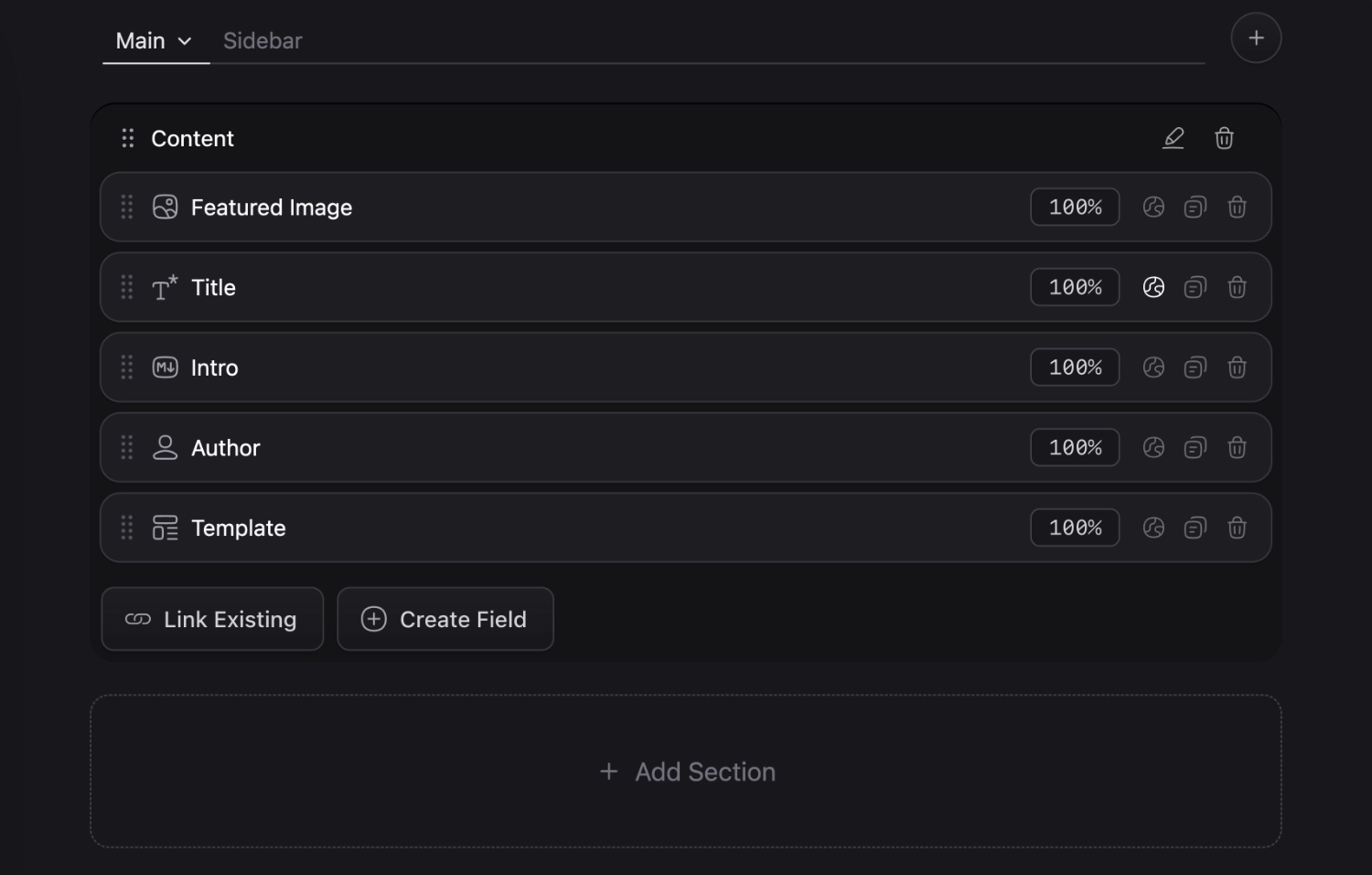The width and height of the screenshot is (1372, 875).
Task: Select the Main tab
Action: [139, 40]
